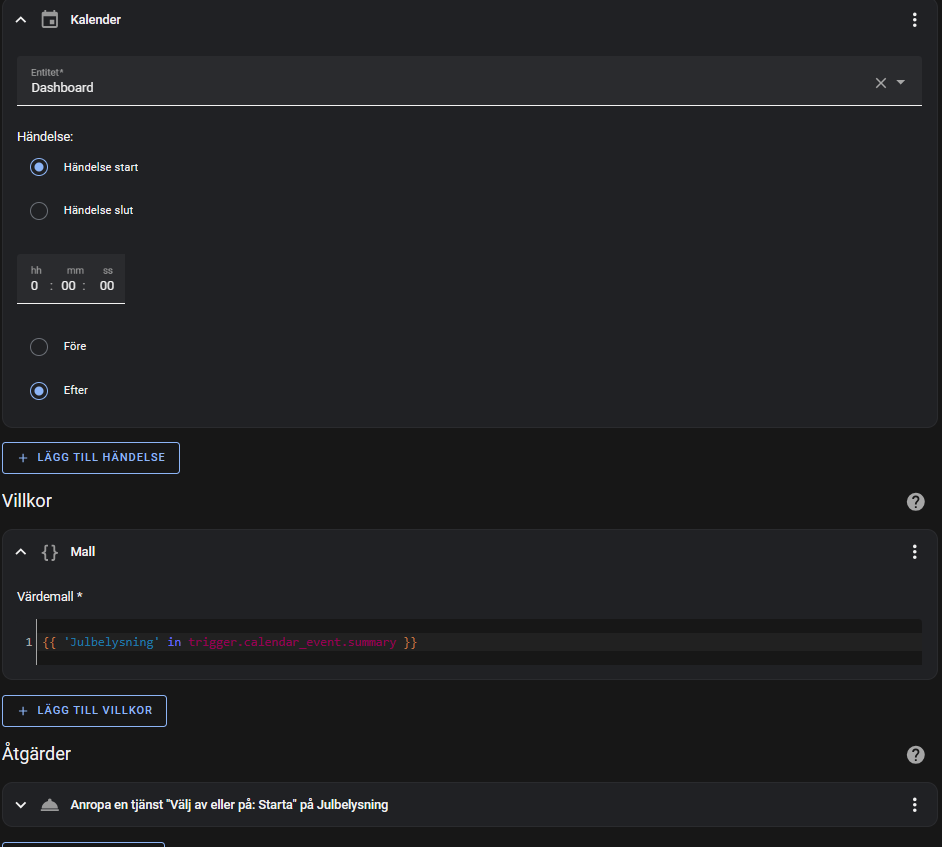Open help for the Villkor section
This screenshot has height=847, width=942.
[915, 502]
